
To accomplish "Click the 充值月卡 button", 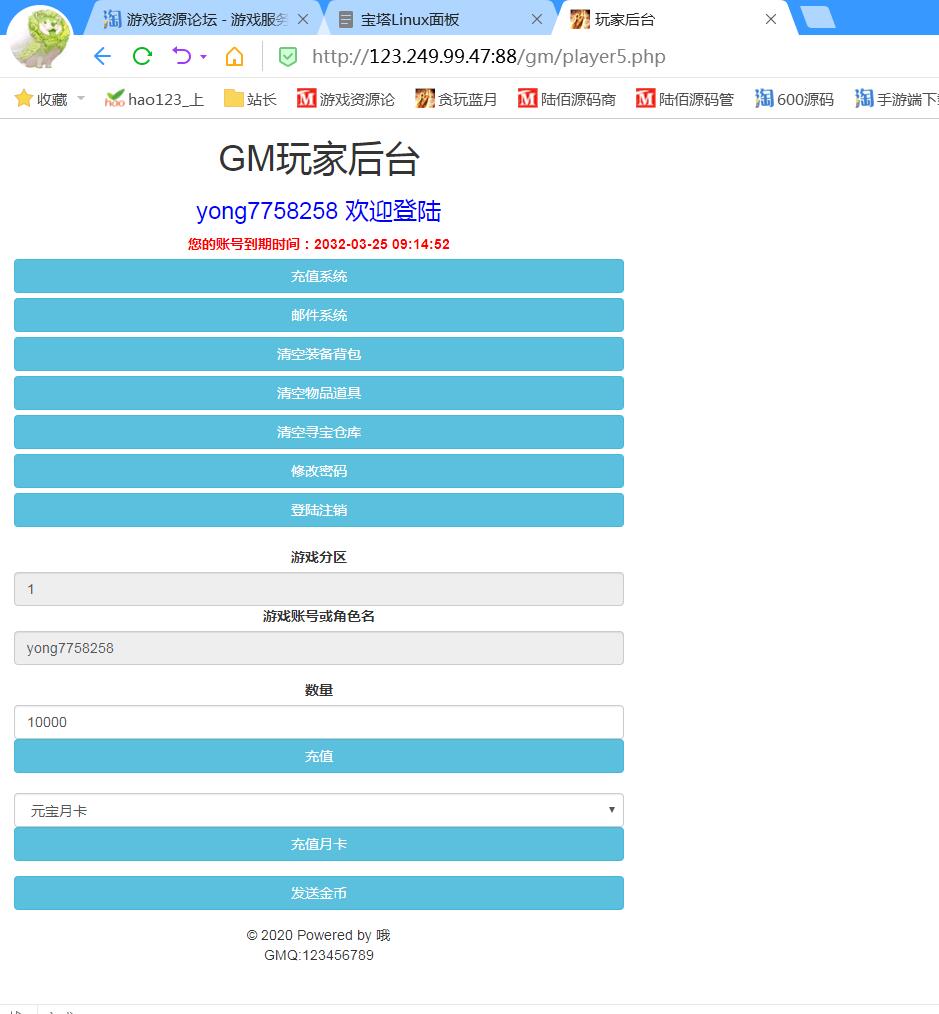I will click(318, 844).
